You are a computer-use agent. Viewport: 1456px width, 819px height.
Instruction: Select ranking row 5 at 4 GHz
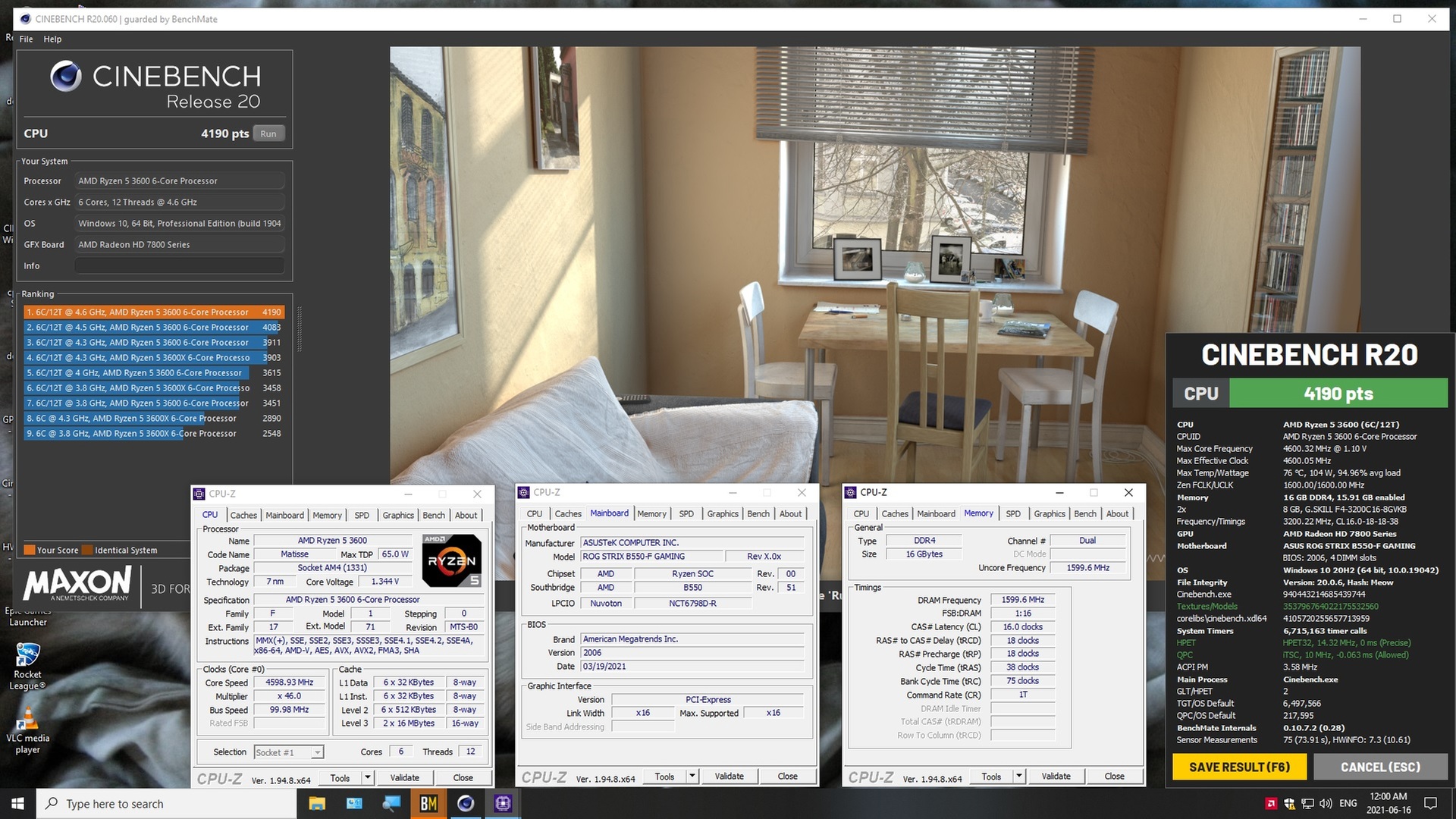(x=154, y=372)
